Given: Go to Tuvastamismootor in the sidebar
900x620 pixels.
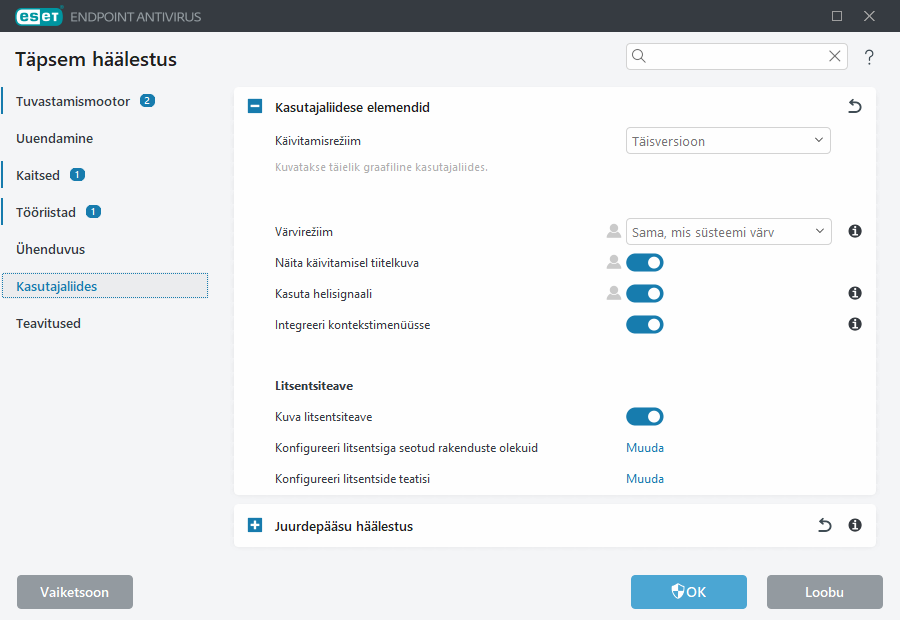Looking at the screenshot, I should (73, 101).
